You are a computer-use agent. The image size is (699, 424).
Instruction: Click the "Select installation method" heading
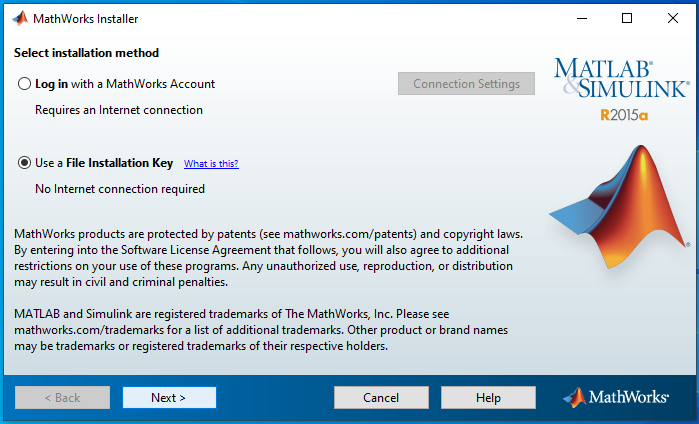[87, 53]
